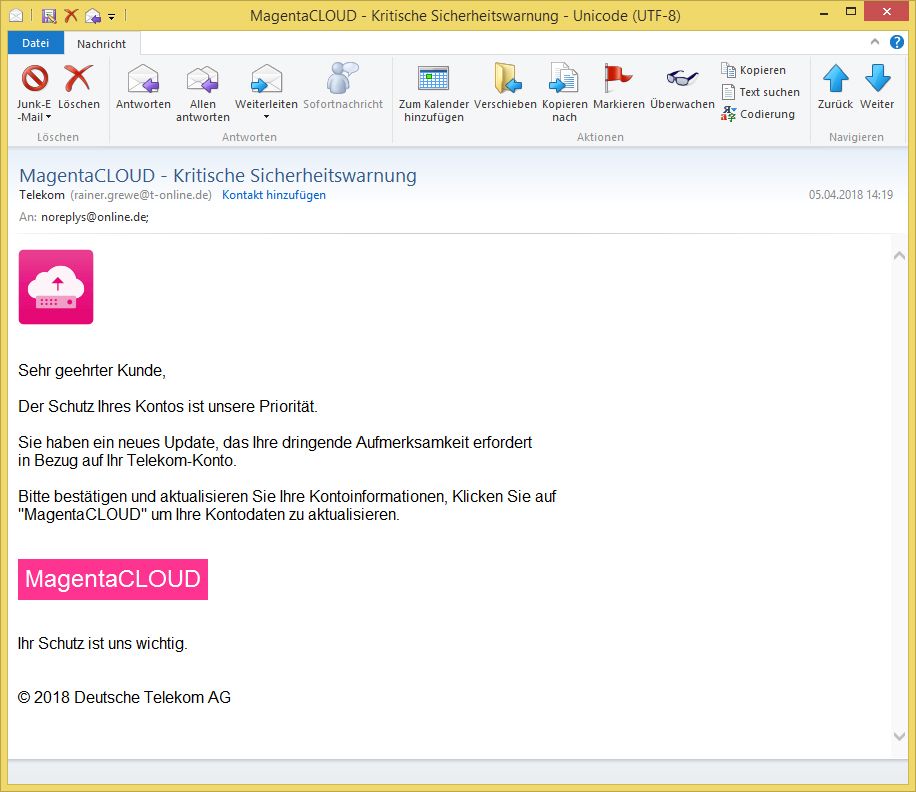Image resolution: width=916 pixels, height=792 pixels.
Task: Reply using the Antworten button
Action: [x=143, y=87]
